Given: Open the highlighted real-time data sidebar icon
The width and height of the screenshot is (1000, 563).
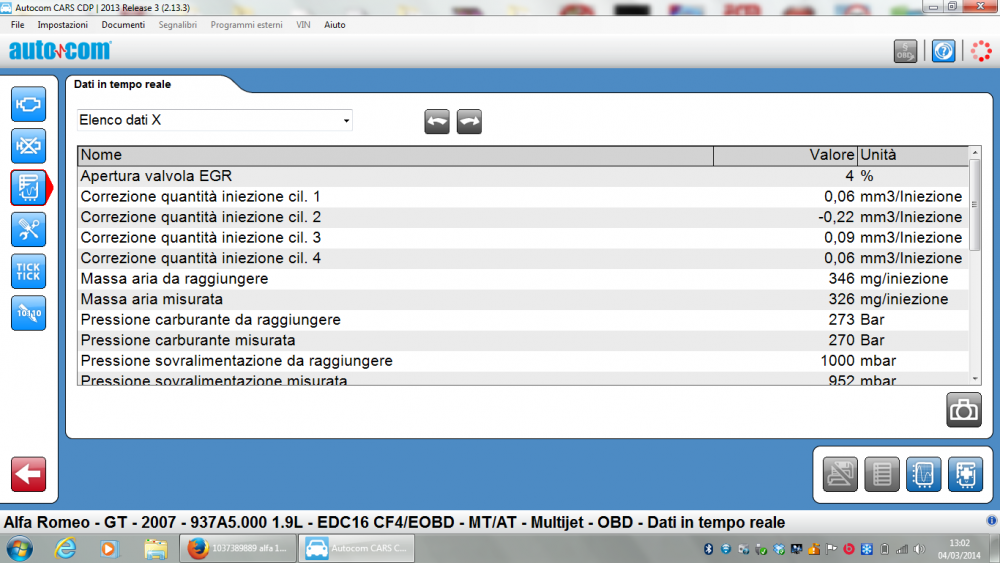Looking at the screenshot, I should coord(28,187).
